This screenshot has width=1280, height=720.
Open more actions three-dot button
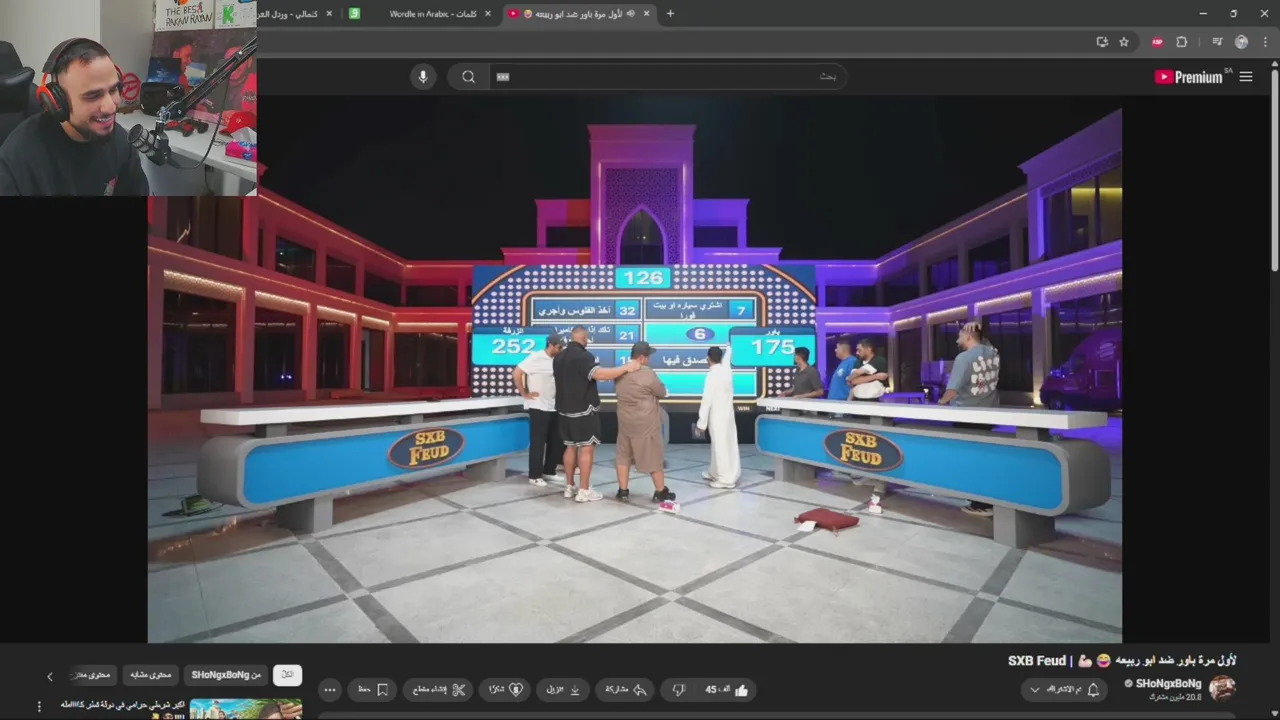tap(330, 690)
